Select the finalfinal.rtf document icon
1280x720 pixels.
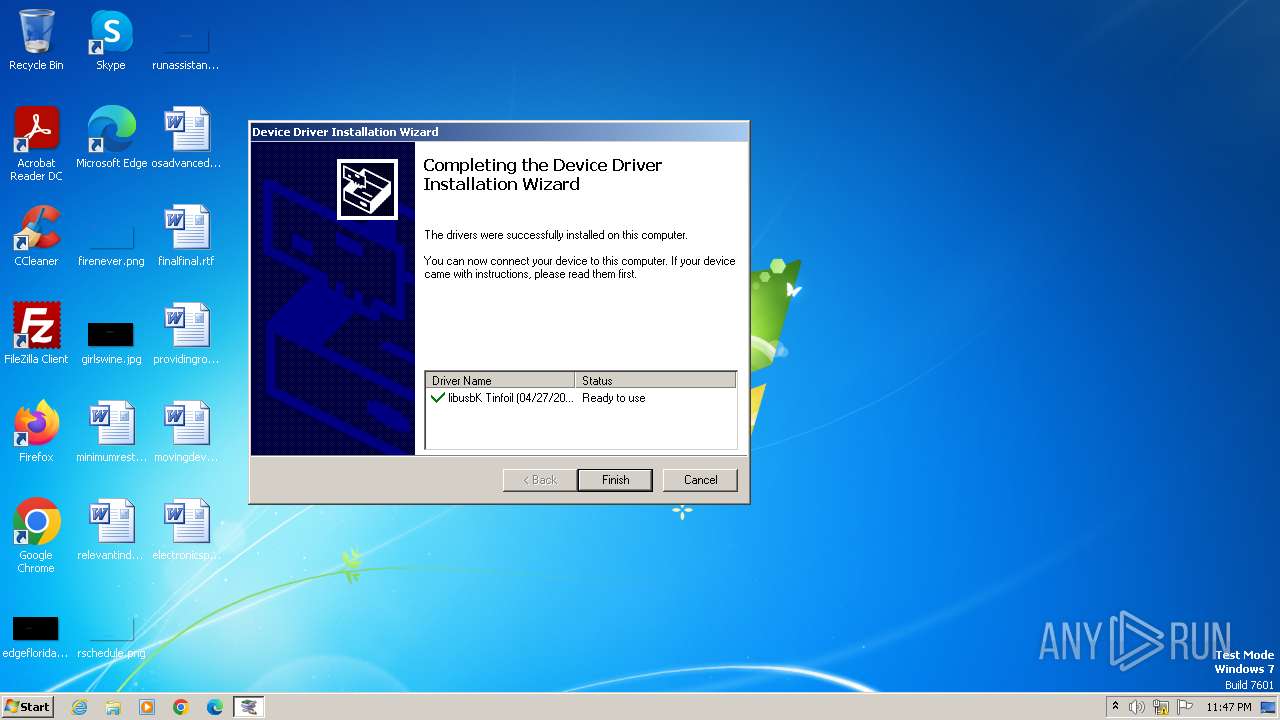(x=186, y=235)
